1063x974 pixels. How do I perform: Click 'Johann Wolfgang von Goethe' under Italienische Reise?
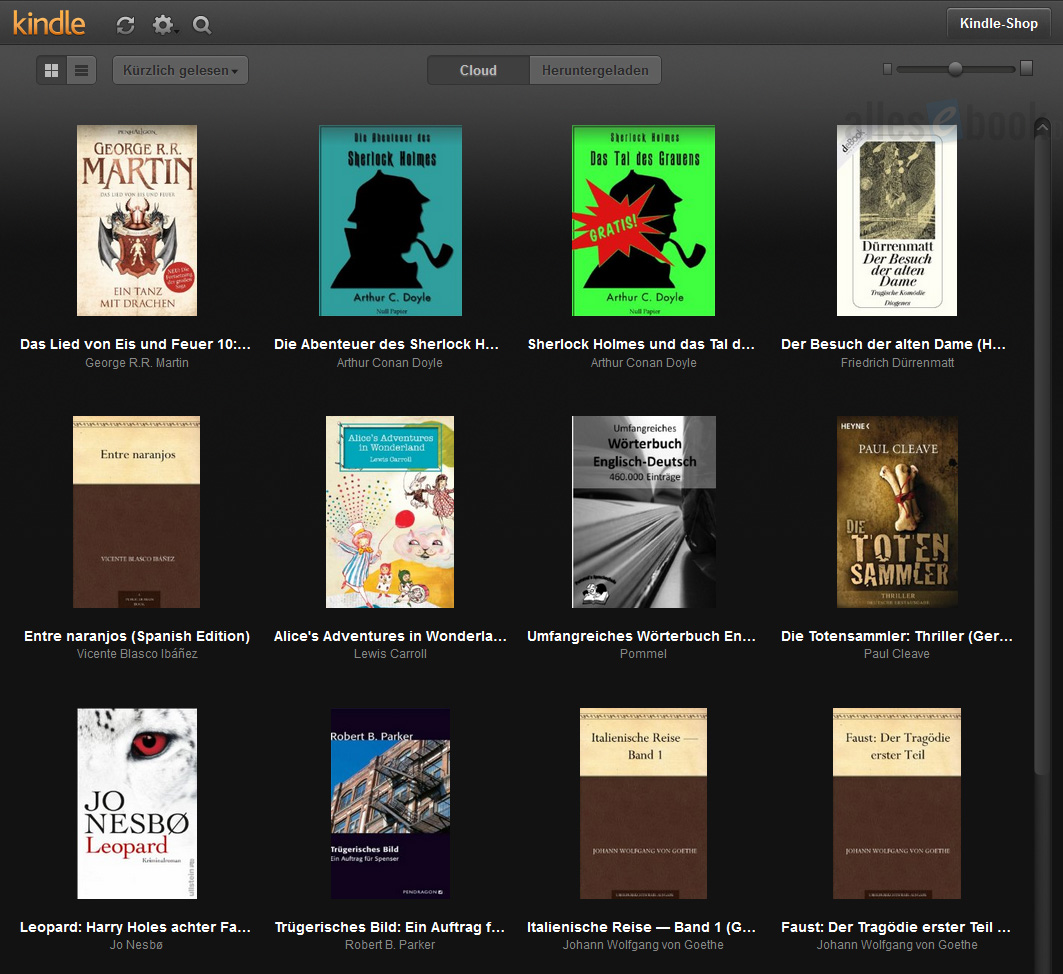tap(643, 945)
